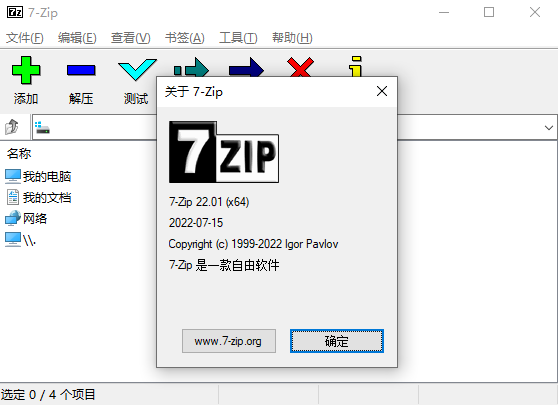Open the 文件(F) menu
558x405 pixels.
click(x=25, y=37)
